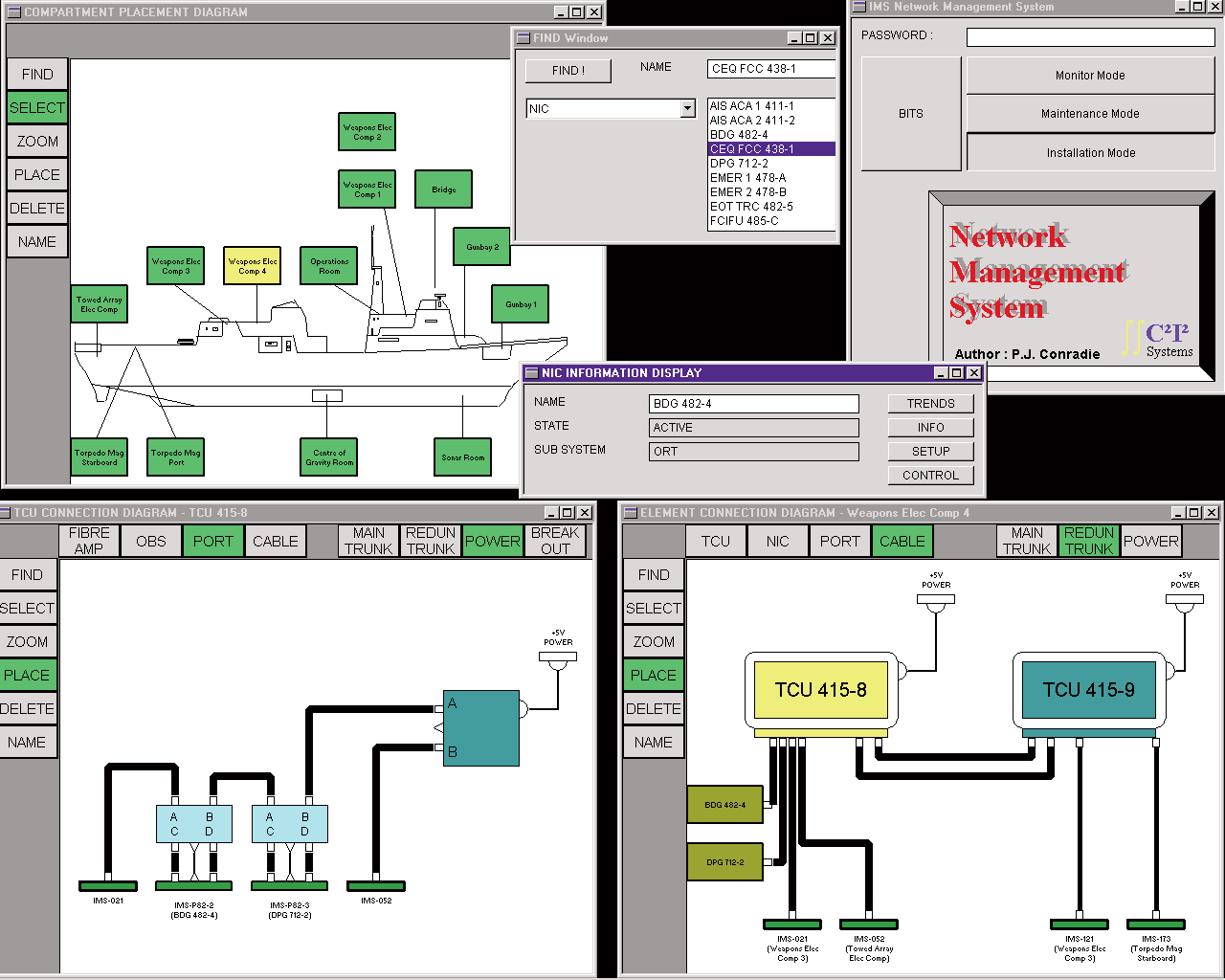Image resolution: width=1225 pixels, height=980 pixels.
Task: Select EOT TRC 482-5 in list
Action: click(771, 207)
